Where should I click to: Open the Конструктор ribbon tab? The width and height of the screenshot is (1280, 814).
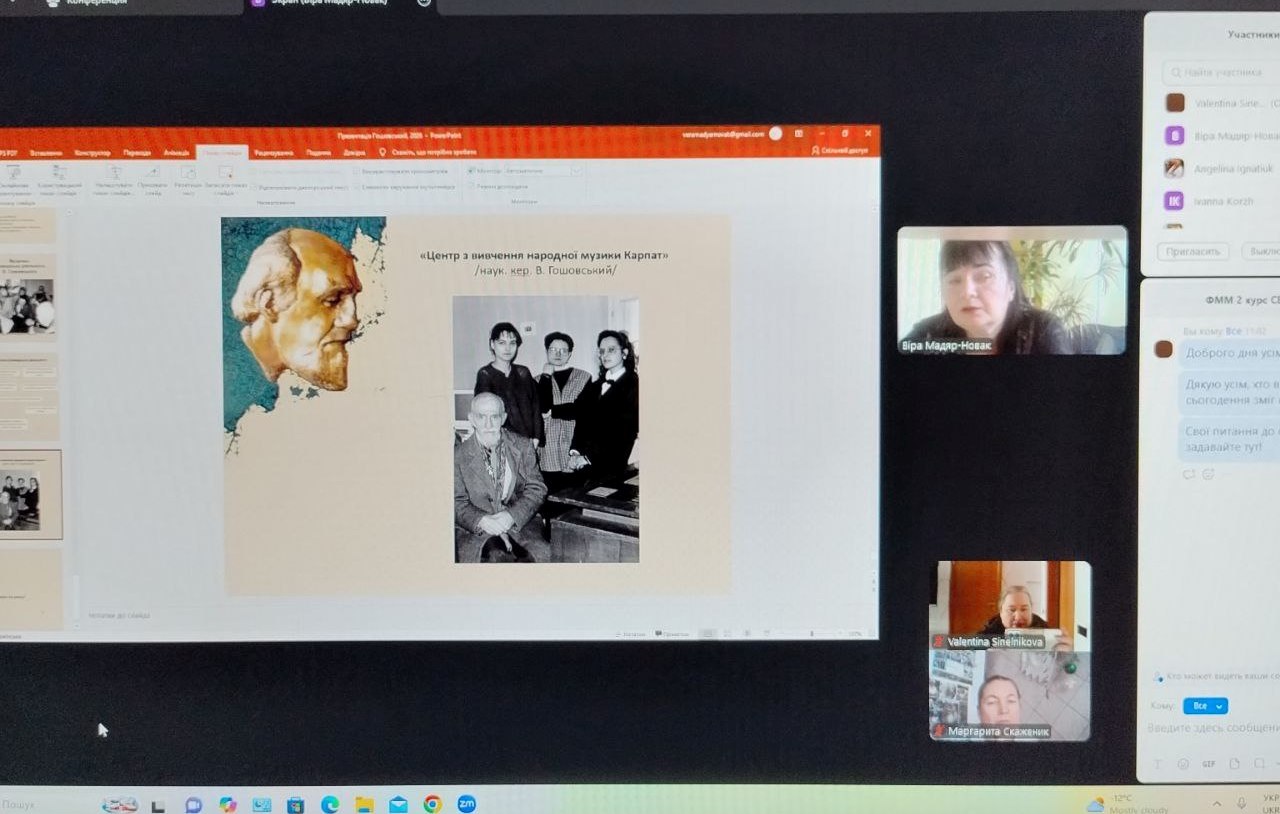tap(93, 152)
